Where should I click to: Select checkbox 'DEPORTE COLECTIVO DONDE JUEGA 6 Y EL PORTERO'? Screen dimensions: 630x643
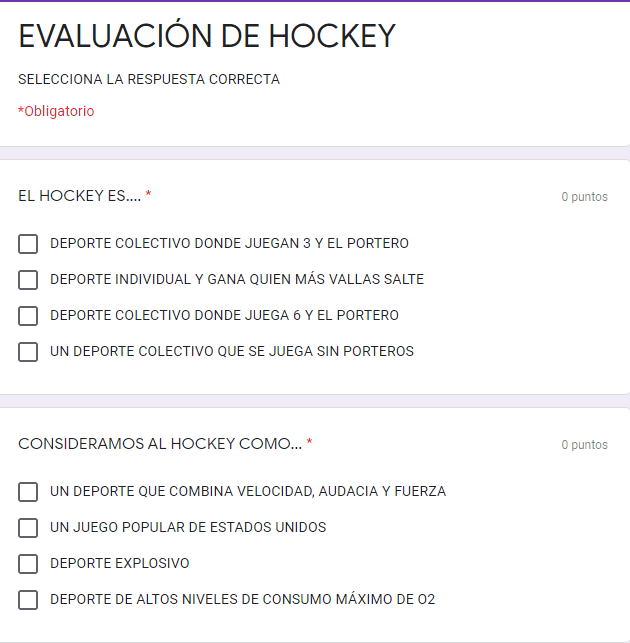(28, 316)
